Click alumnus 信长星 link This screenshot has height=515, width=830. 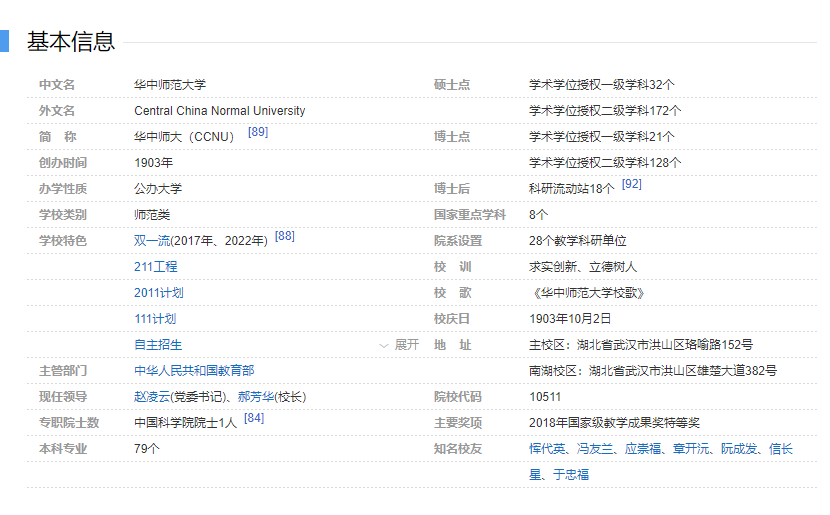tap(780, 449)
